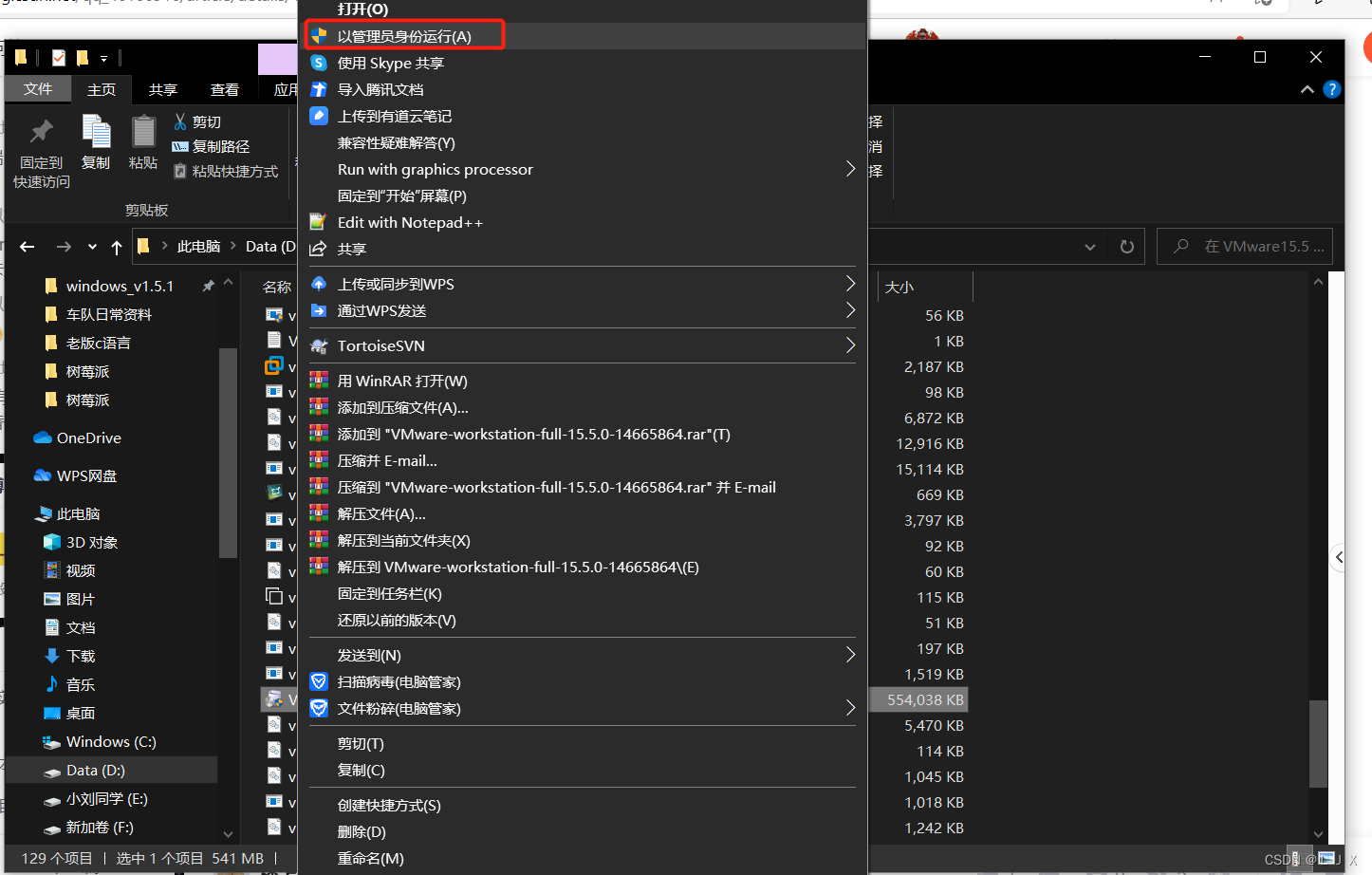
Task: Expand the TortoiseSVN submenu arrow
Action: tap(850, 345)
